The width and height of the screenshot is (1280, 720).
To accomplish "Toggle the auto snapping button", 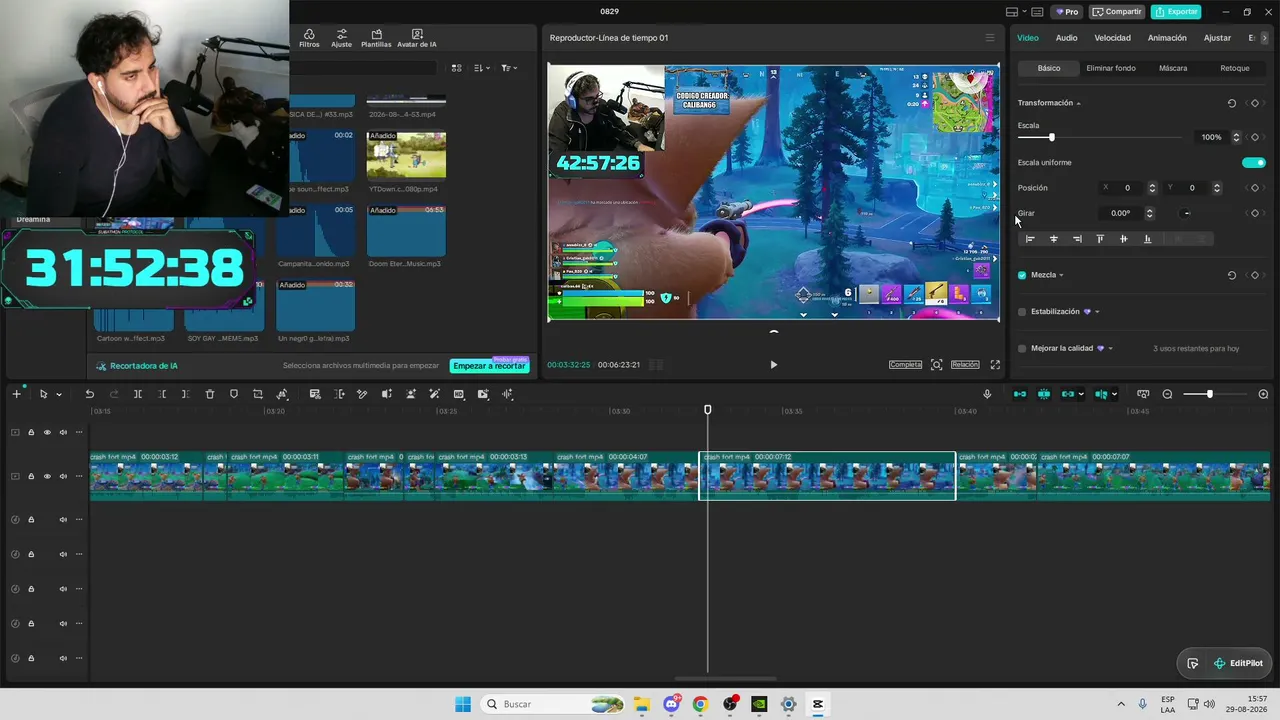I will pyautogui.click(x=1044, y=394).
